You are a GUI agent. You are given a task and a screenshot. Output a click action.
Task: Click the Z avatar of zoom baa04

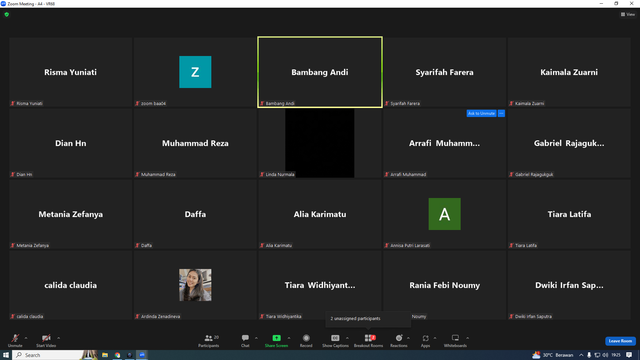coord(195,72)
